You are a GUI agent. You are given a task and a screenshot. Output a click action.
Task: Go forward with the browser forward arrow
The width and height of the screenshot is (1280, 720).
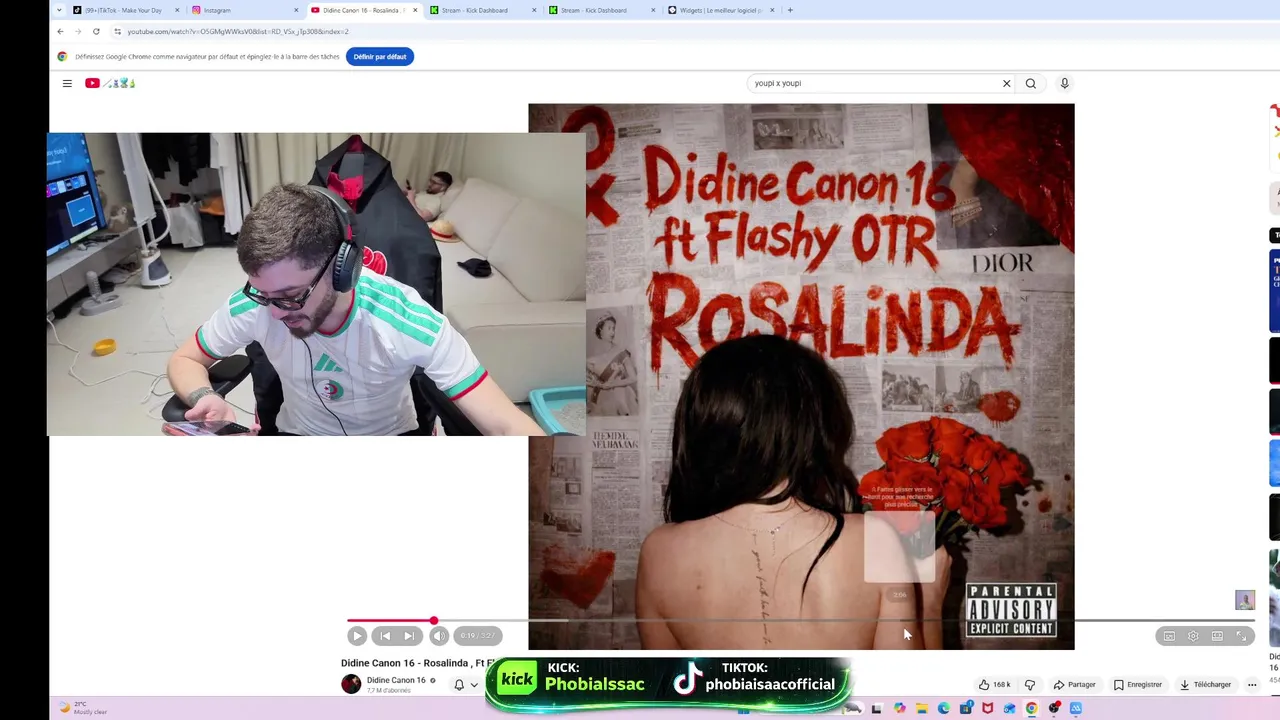pos(78,31)
